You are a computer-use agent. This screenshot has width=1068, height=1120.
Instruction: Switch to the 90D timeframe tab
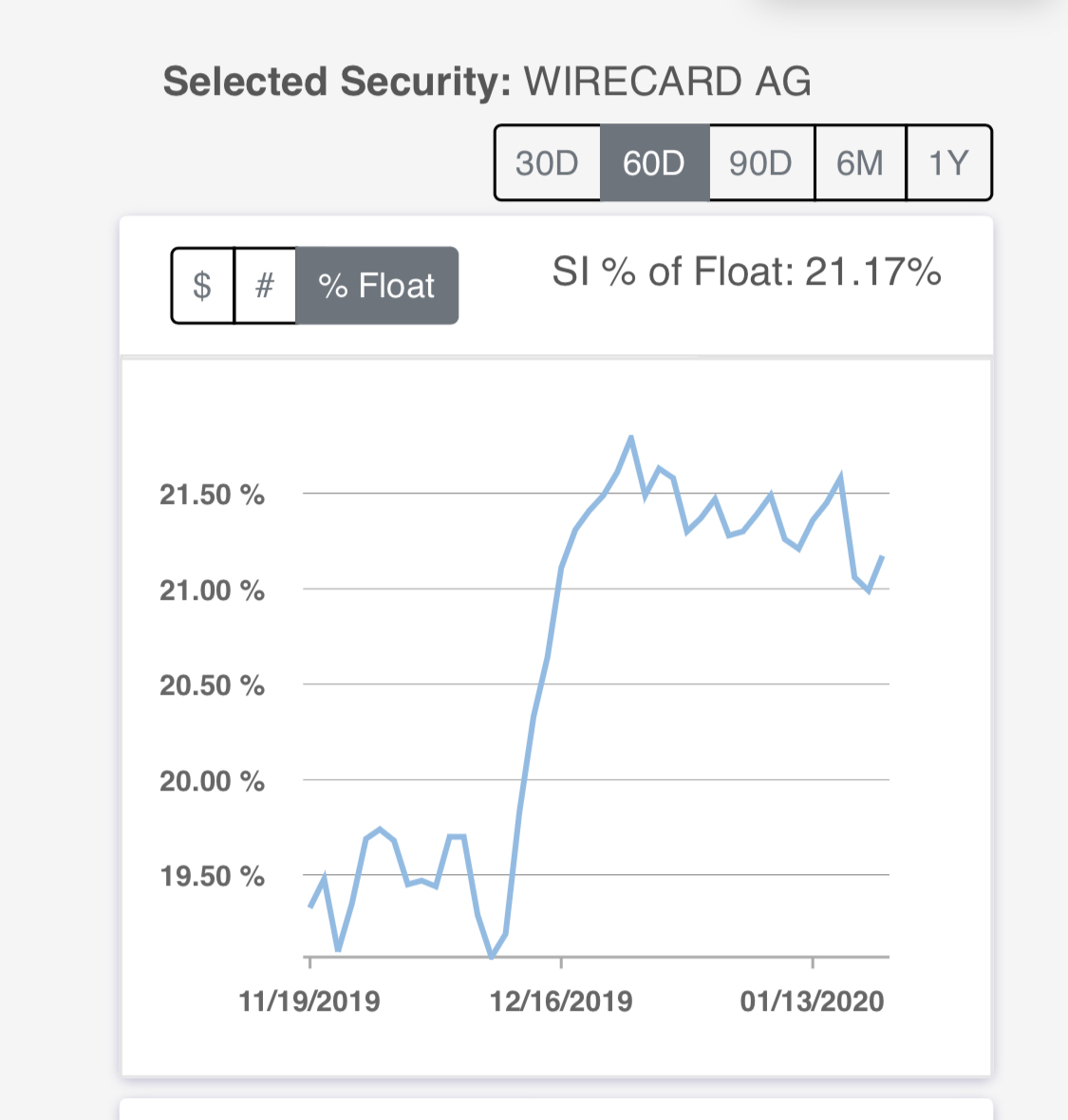click(761, 162)
